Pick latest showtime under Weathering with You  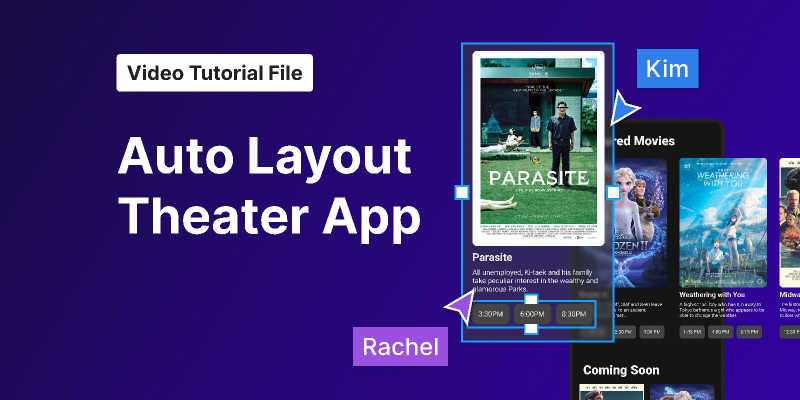point(749,332)
